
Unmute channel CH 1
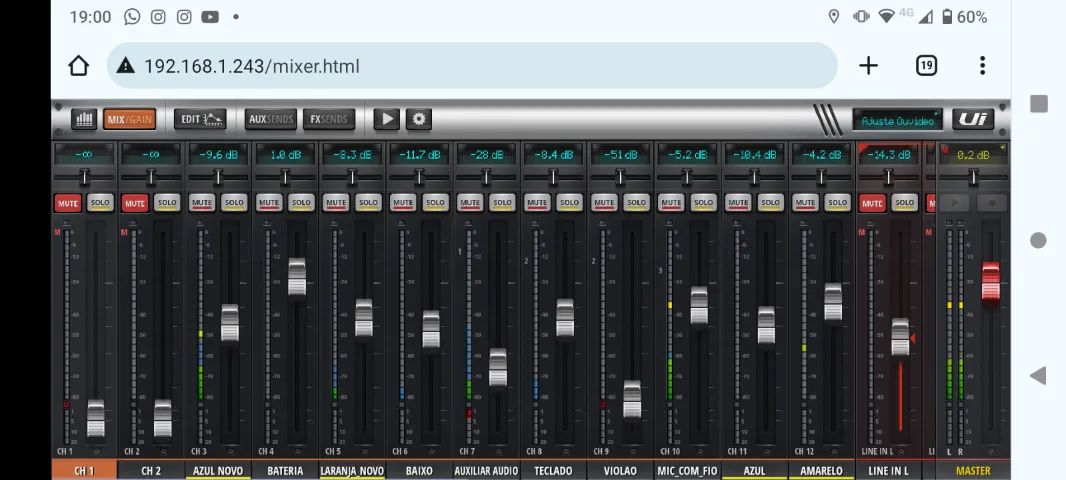[x=68, y=203]
